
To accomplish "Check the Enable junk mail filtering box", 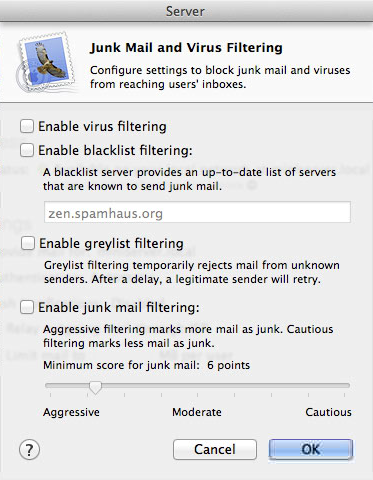I will (x=27, y=307).
